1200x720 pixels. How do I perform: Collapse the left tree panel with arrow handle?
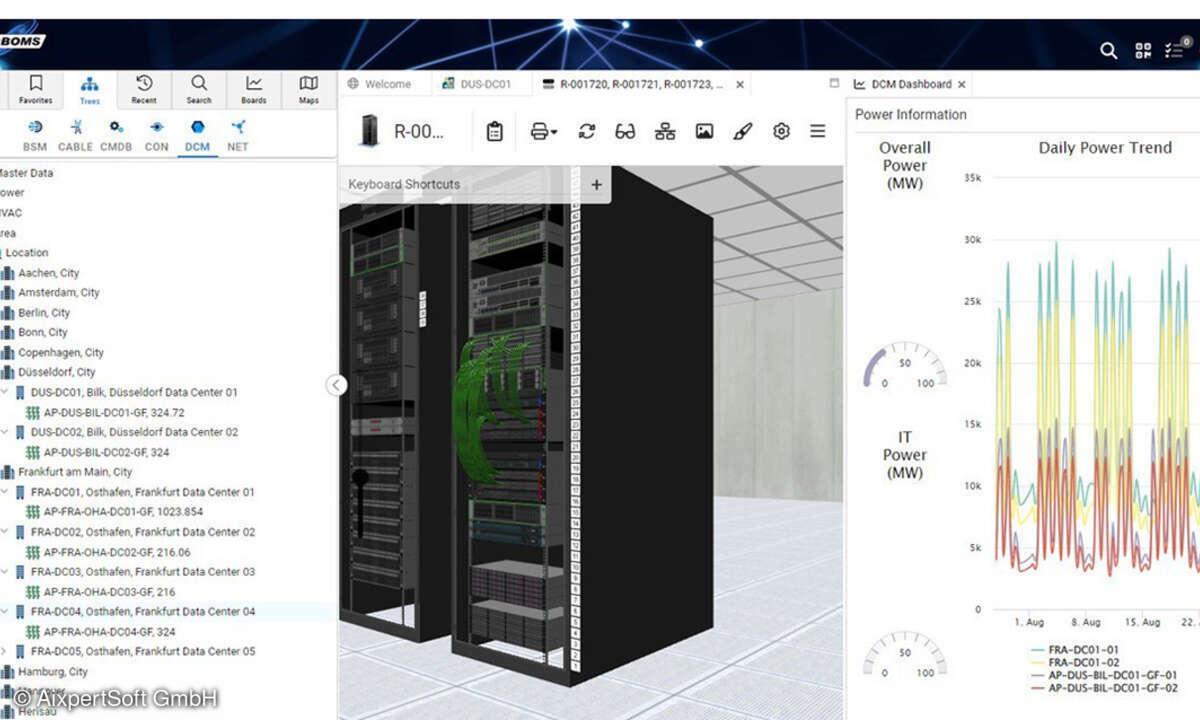[337, 385]
